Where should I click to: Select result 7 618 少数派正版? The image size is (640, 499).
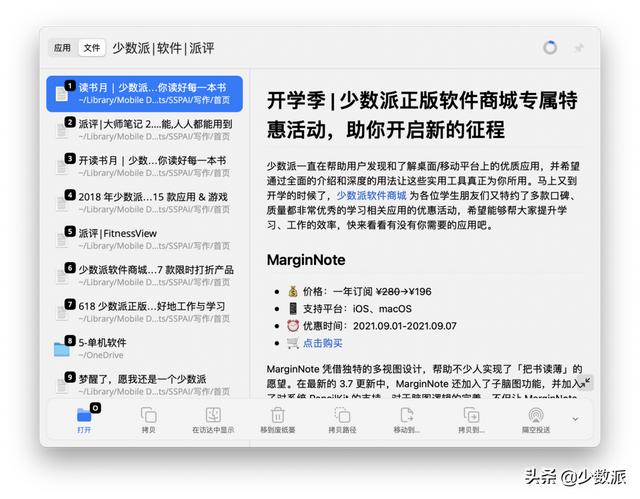[x=144, y=312]
